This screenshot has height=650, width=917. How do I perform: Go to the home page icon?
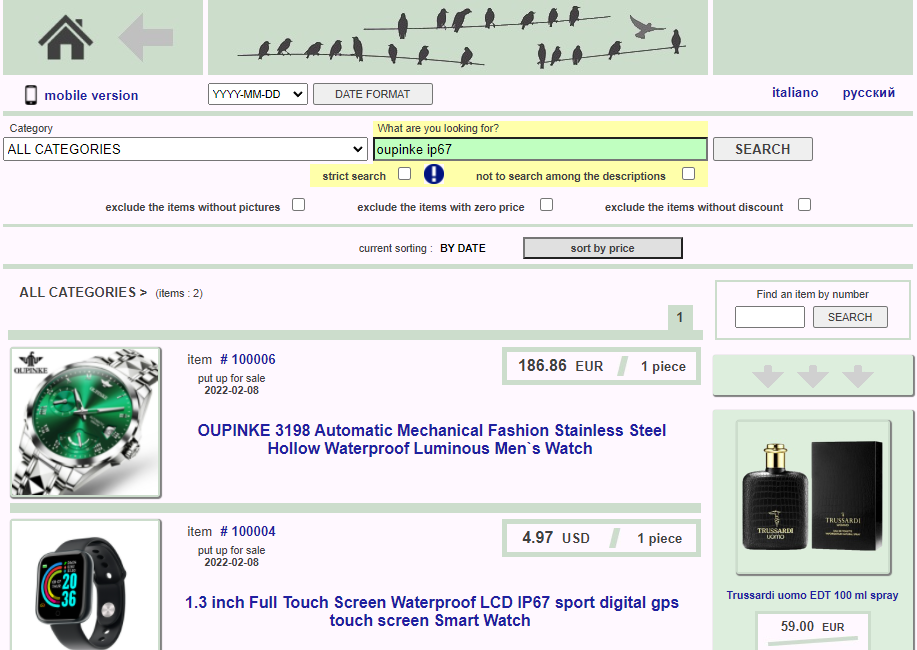[66, 37]
